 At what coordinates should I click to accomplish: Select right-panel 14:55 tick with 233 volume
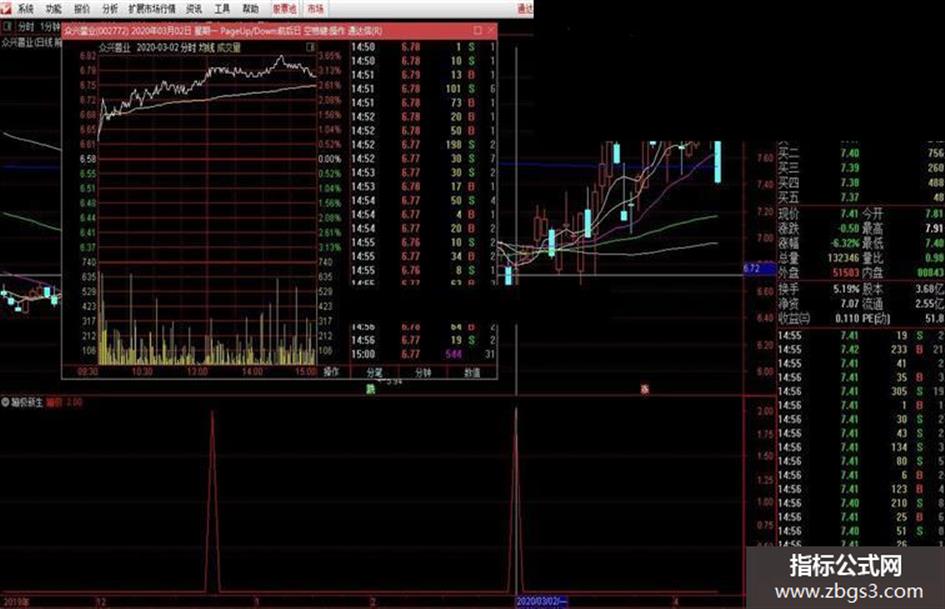point(861,349)
